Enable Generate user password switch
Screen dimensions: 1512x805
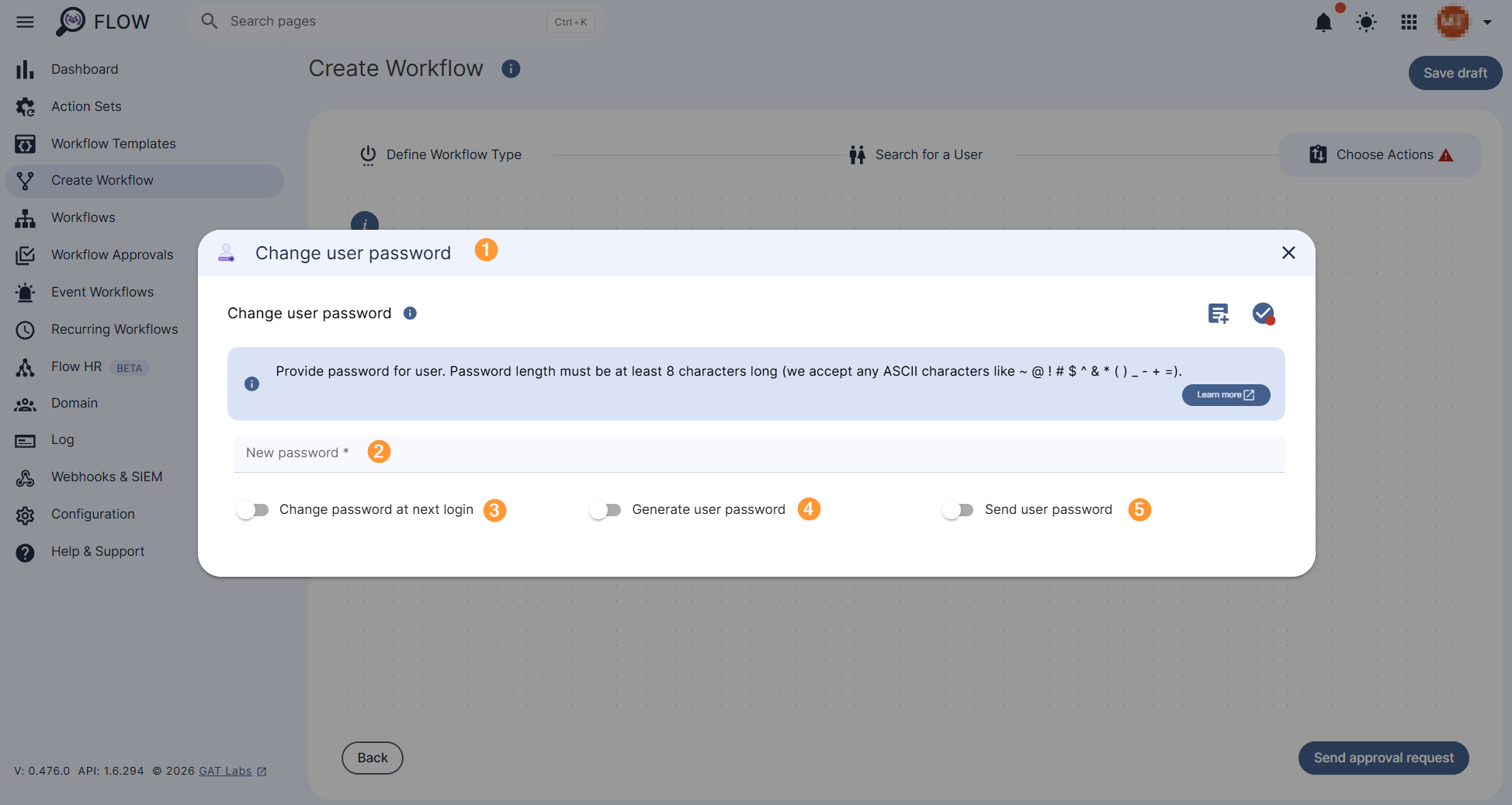605,510
